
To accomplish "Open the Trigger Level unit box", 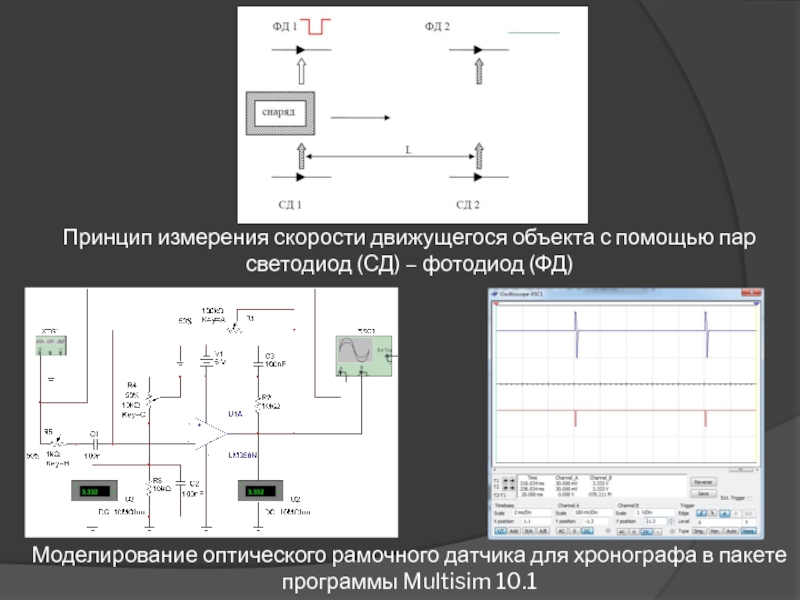I will click(x=749, y=522).
